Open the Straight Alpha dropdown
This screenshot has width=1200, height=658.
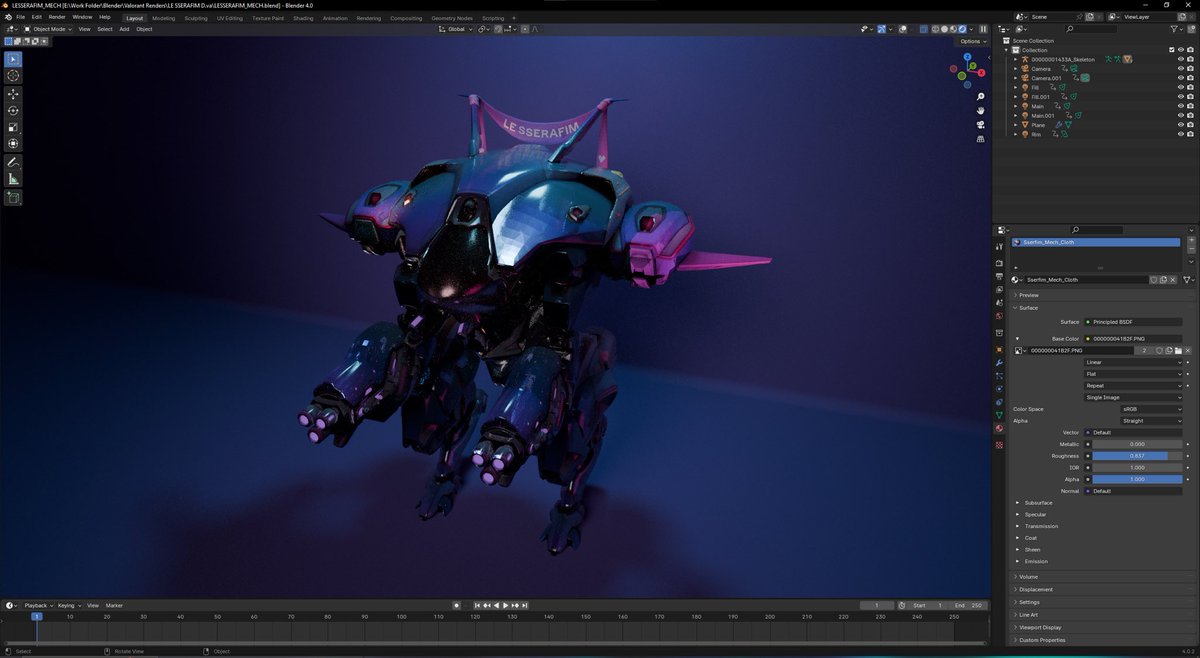(1152, 421)
